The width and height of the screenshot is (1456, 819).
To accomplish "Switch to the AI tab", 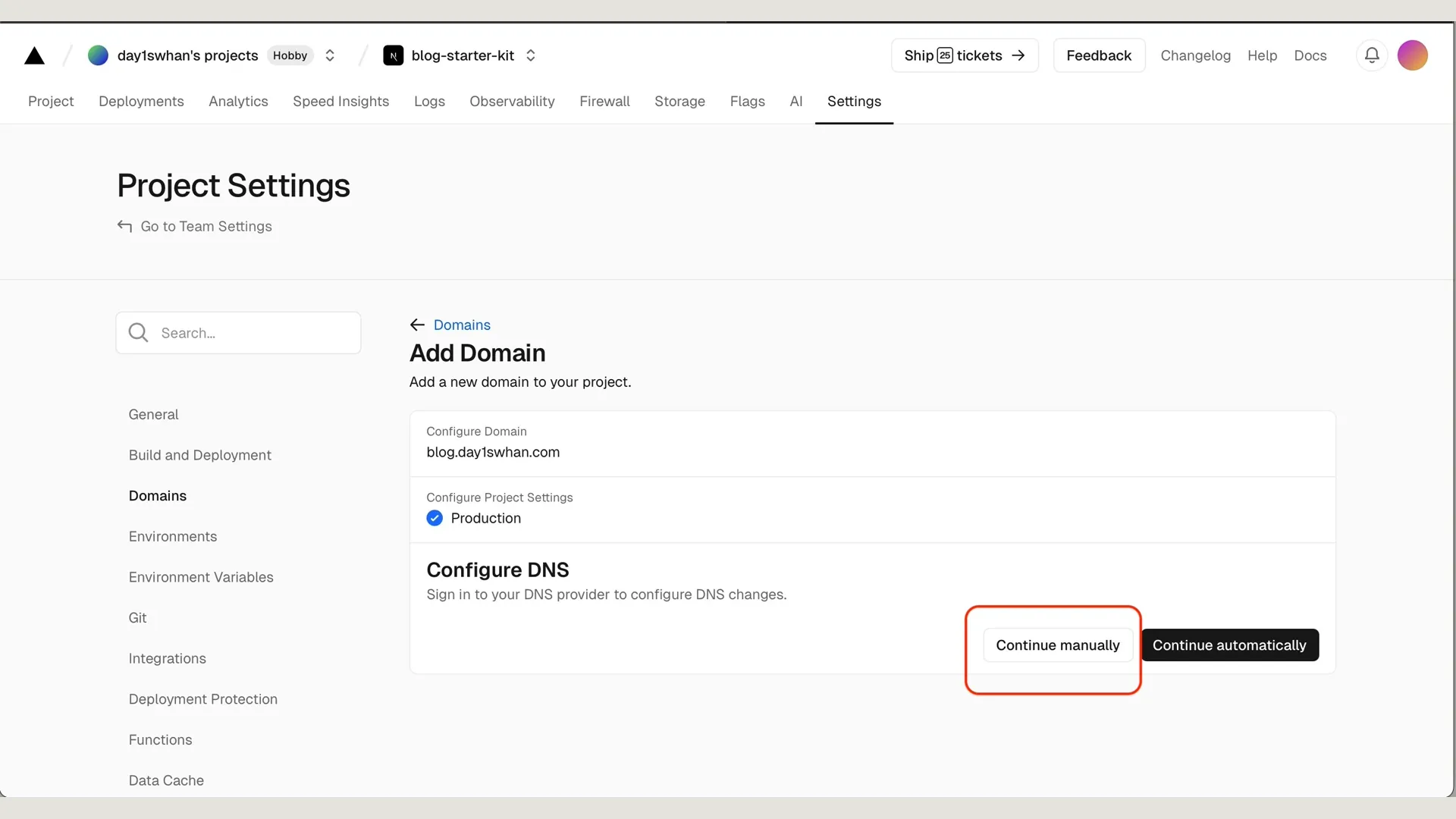I will point(795,101).
